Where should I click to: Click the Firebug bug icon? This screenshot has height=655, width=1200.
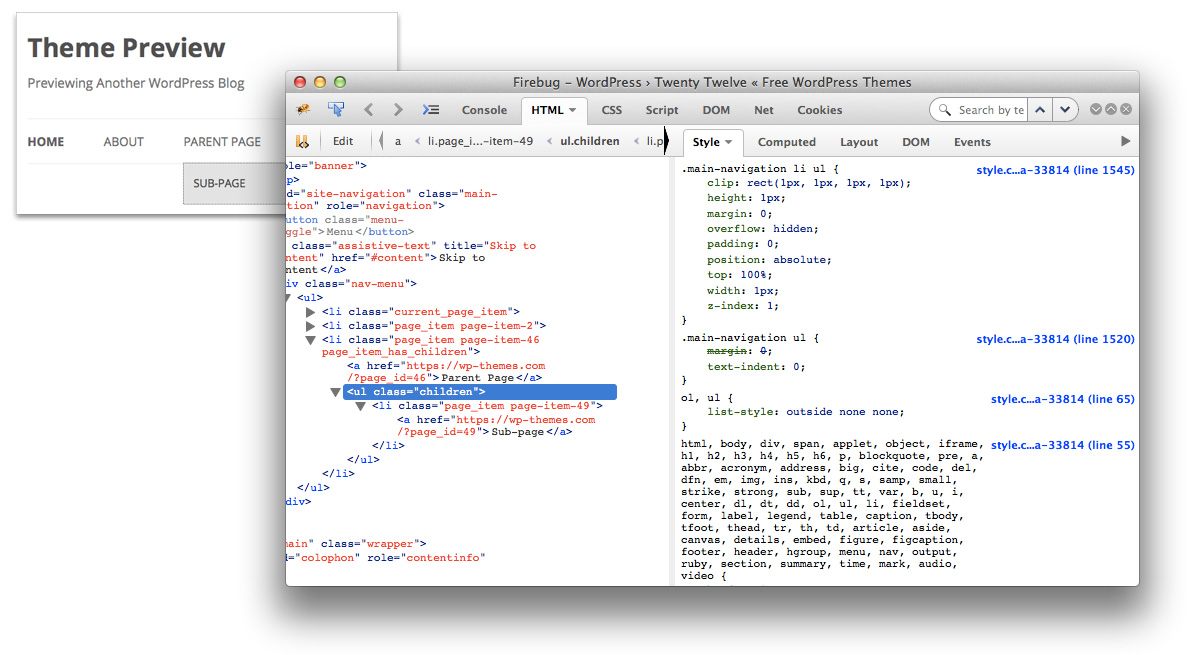303,109
